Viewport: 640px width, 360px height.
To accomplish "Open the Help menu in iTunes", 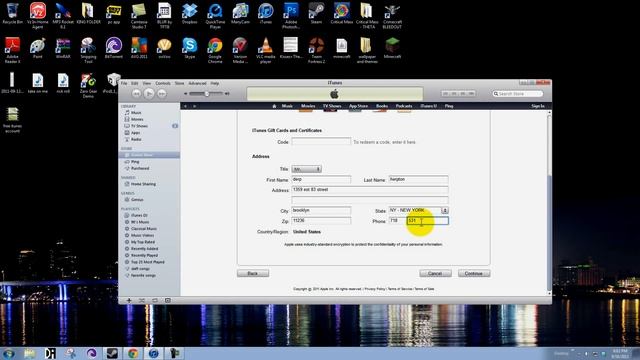I will [x=215, y=83].
